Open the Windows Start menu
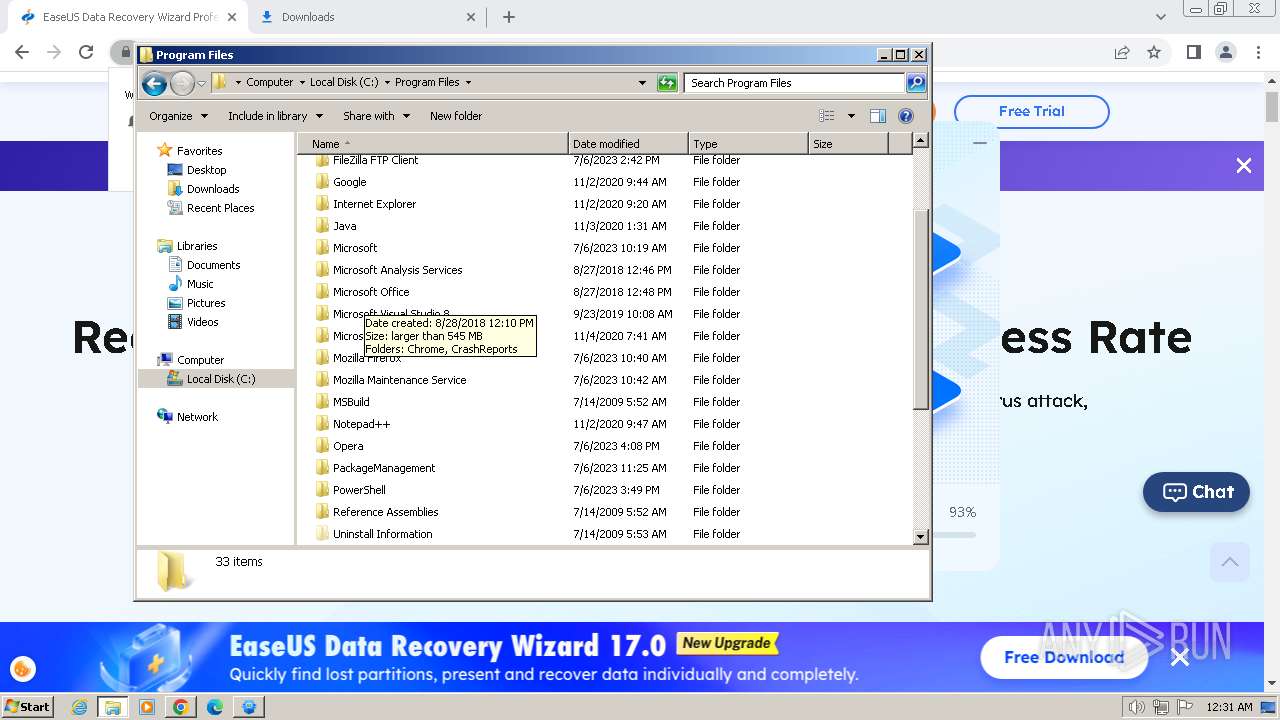Viewport: 1280px width, 720px height. 27,706
